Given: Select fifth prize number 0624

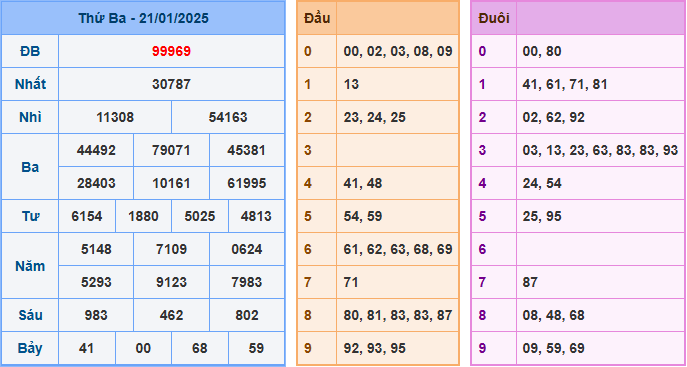Looking at the screenshot, I should pyautogui.click(x=247, y=249).
